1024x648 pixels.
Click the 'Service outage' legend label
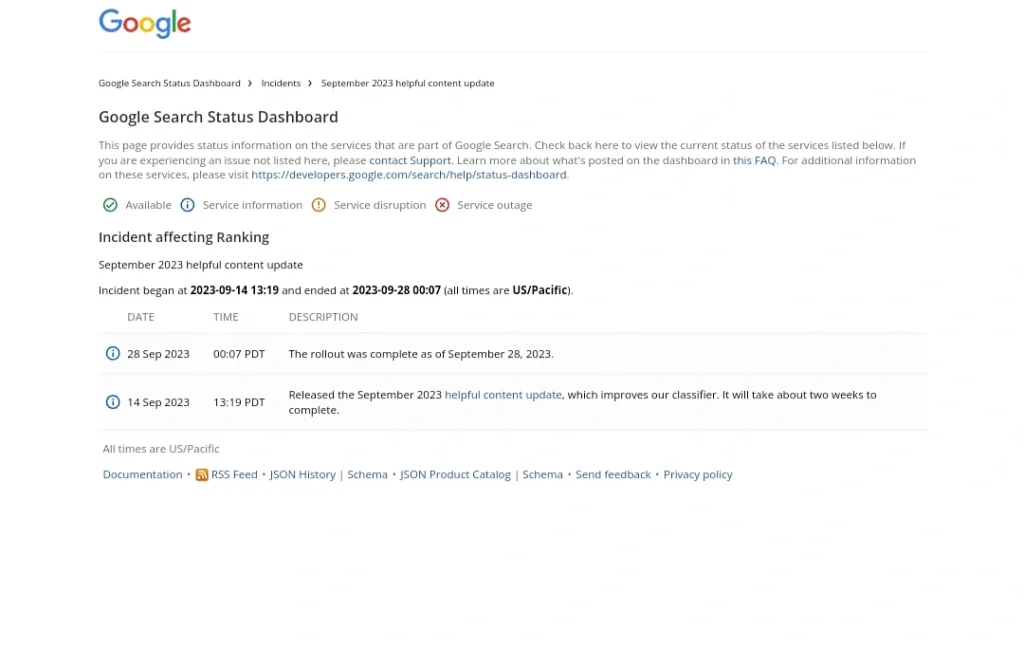pyautogui.click(x=494, y=205)
